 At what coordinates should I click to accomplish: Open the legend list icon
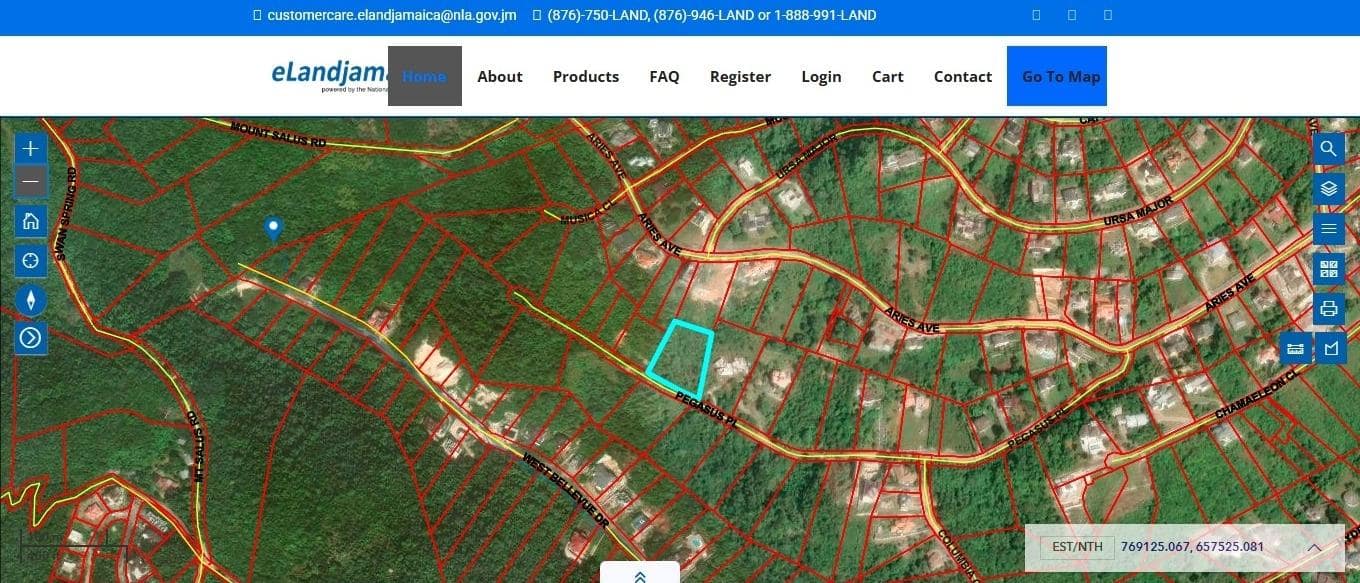pos(1328,229)
